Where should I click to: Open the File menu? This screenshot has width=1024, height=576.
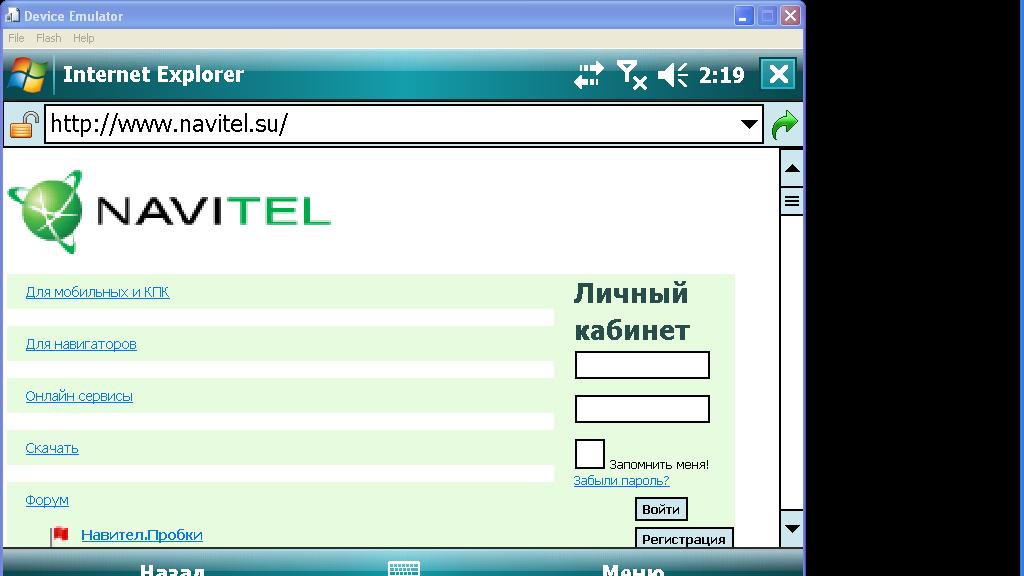click(x=16, y=38)
